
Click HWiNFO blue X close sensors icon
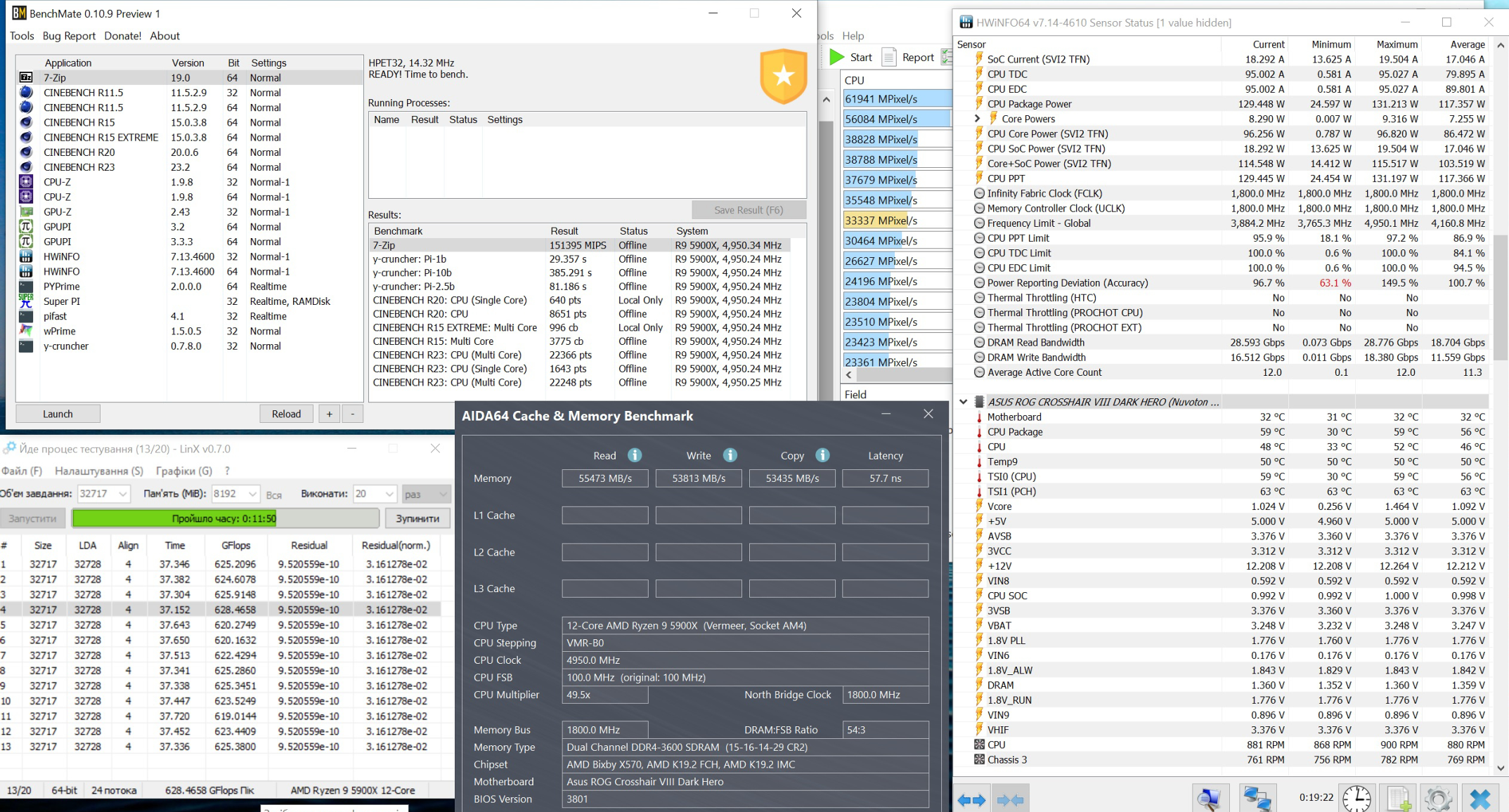point(1480,798)
